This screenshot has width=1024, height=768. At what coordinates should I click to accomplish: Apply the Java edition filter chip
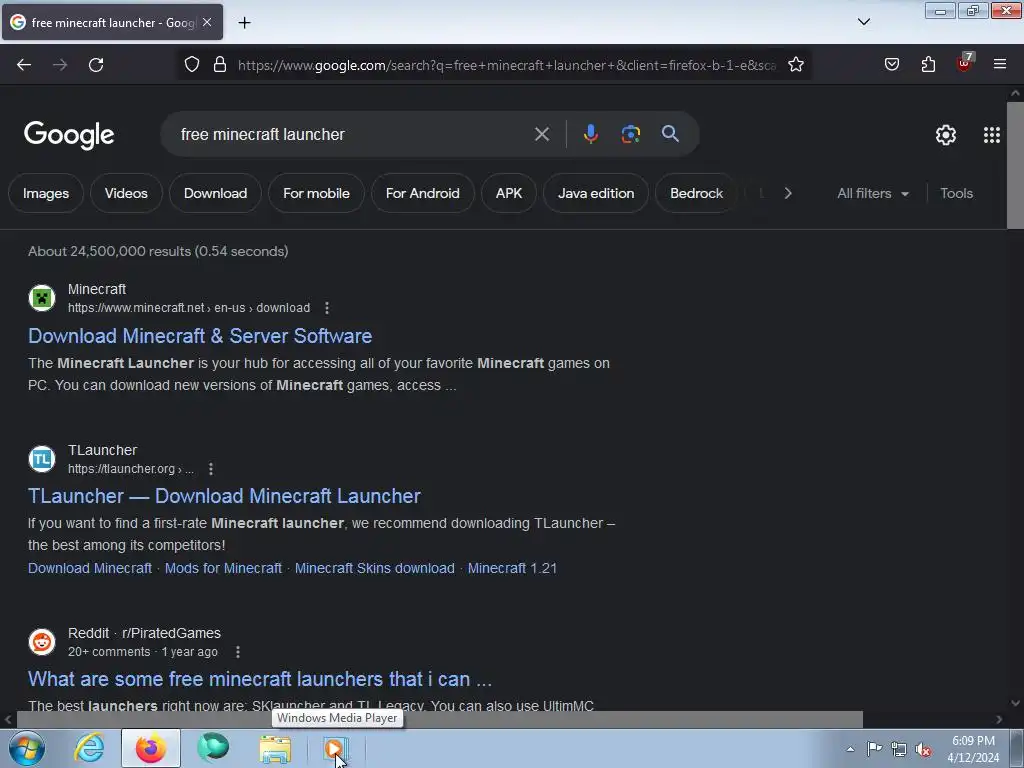coord(596,193)
